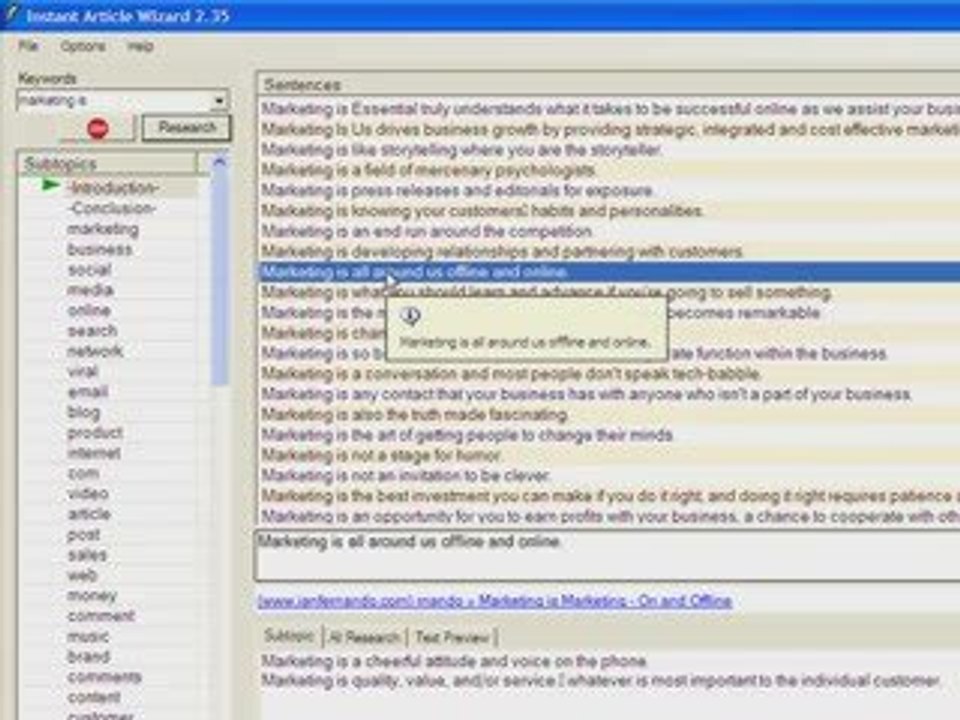Viewport: 960px width, 720px height.
Task: Select the 'video' subtopic
Action: coord(88,493)
